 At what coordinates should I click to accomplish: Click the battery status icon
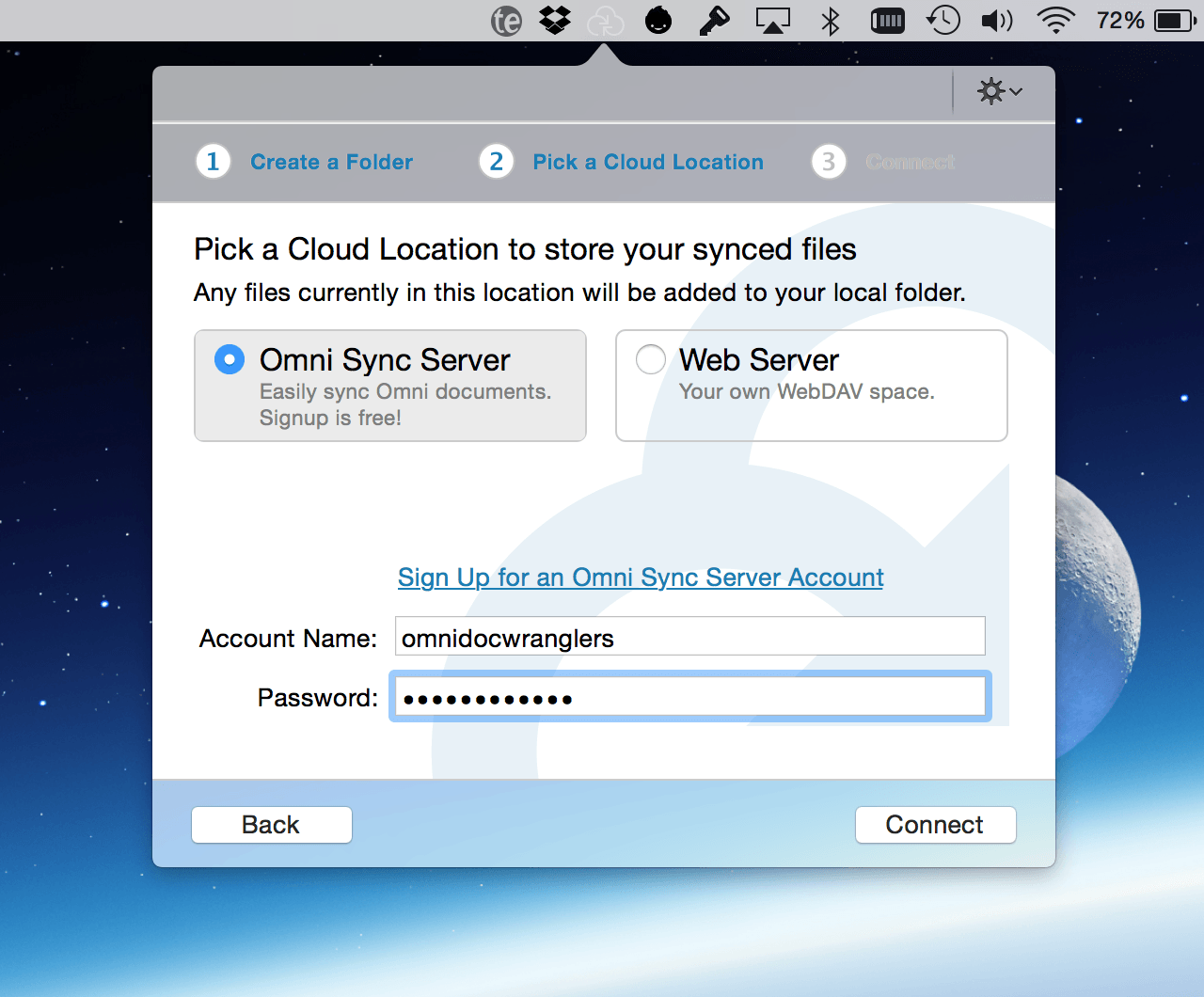(x=1175, y=21)
